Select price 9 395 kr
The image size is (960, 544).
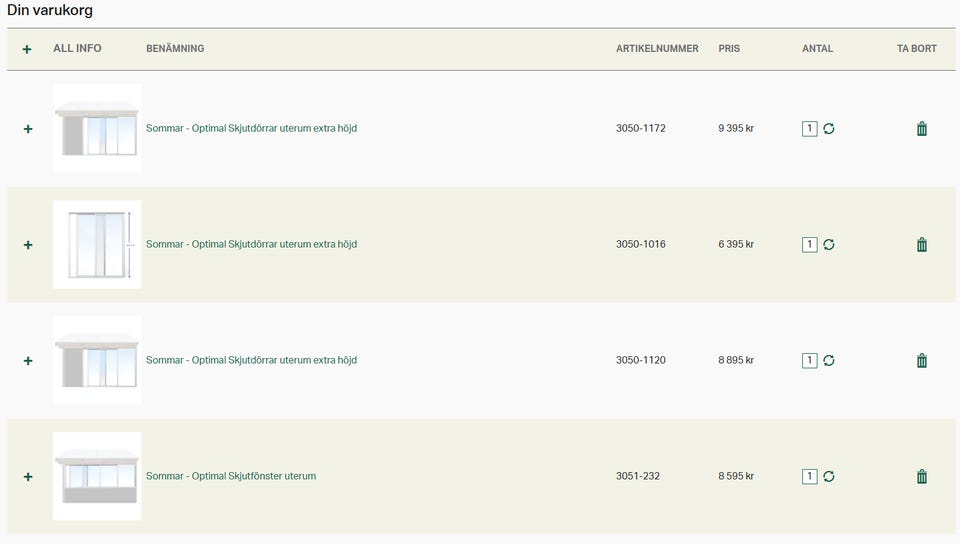pos(736,129)
